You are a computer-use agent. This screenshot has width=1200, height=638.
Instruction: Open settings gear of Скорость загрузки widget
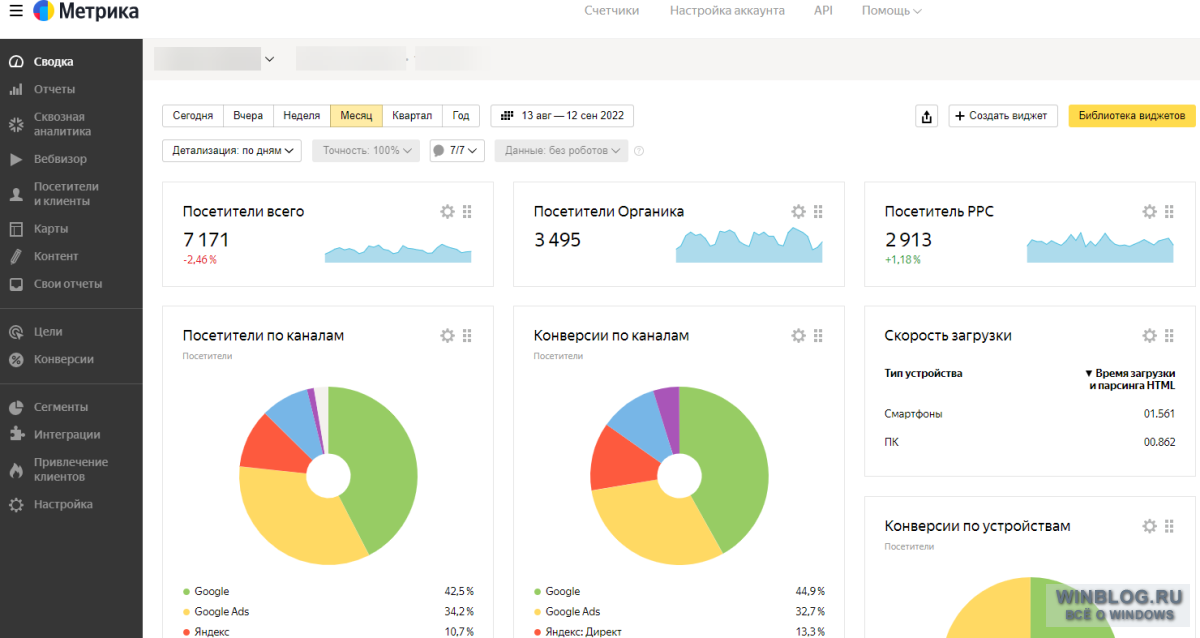(x=1149, y=336)
